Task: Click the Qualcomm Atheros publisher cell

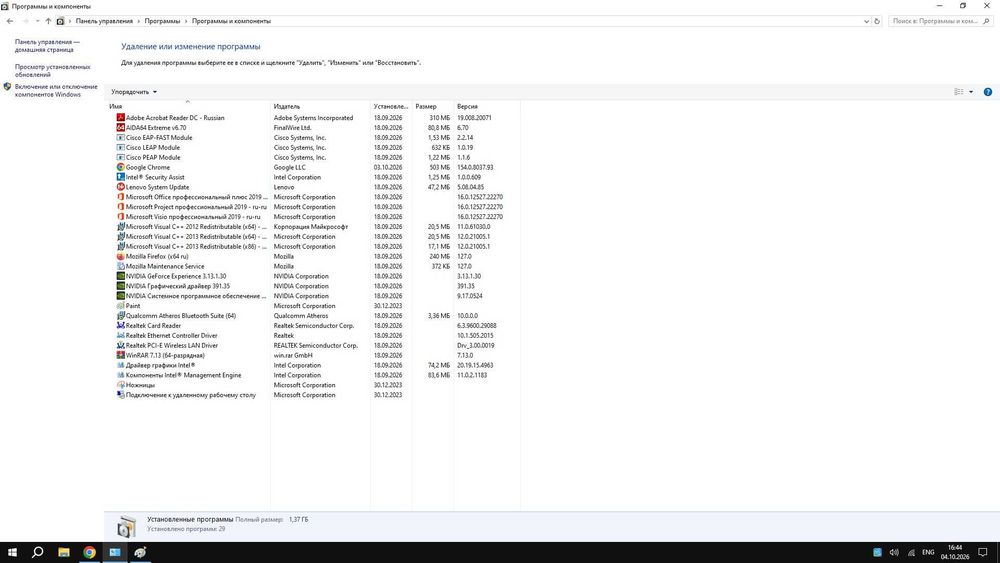Action: [301, 316]
